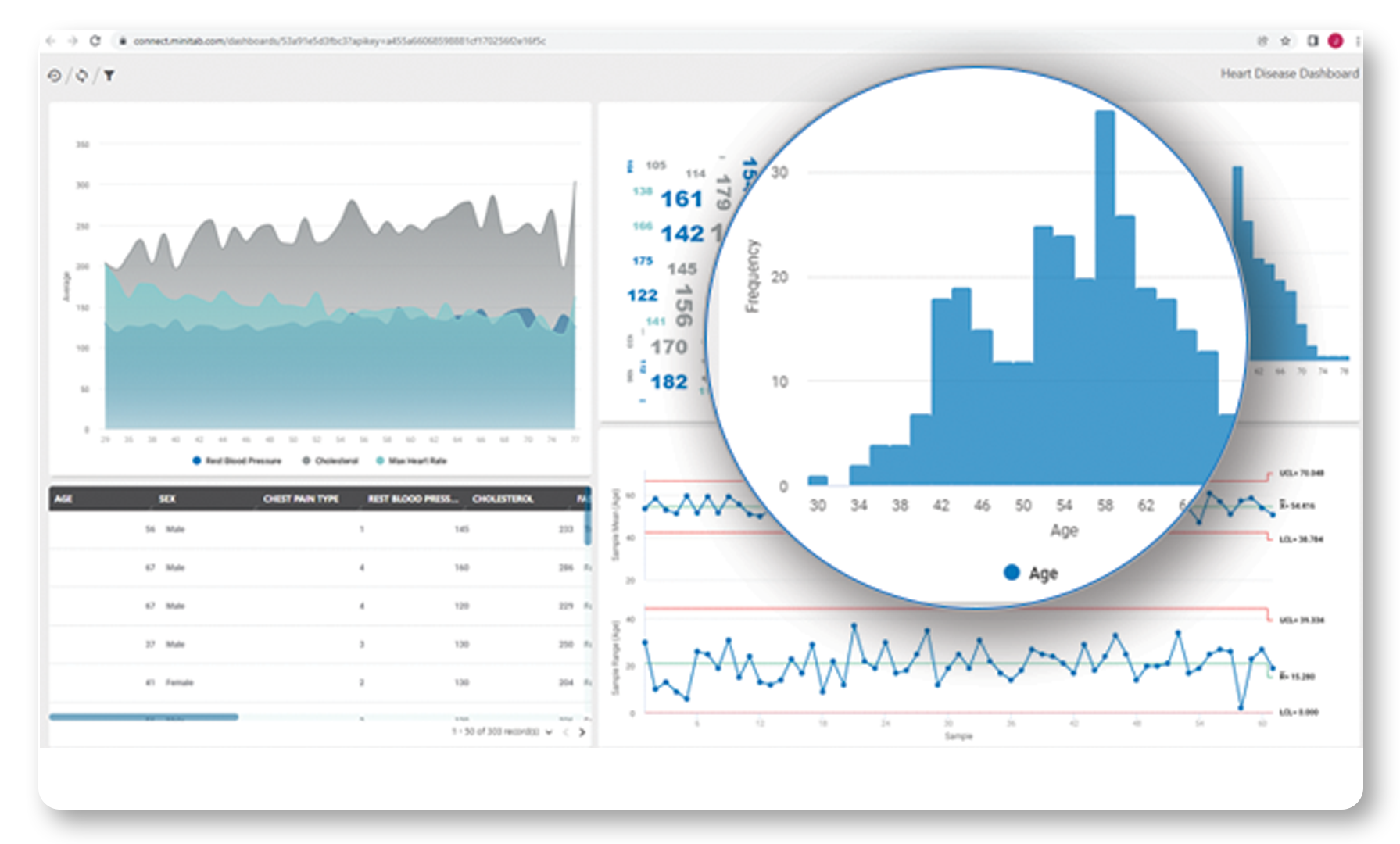Open the dashboard filter funnel icon
This screenshot has width=1400, height=844.
[x=109, y=76]
